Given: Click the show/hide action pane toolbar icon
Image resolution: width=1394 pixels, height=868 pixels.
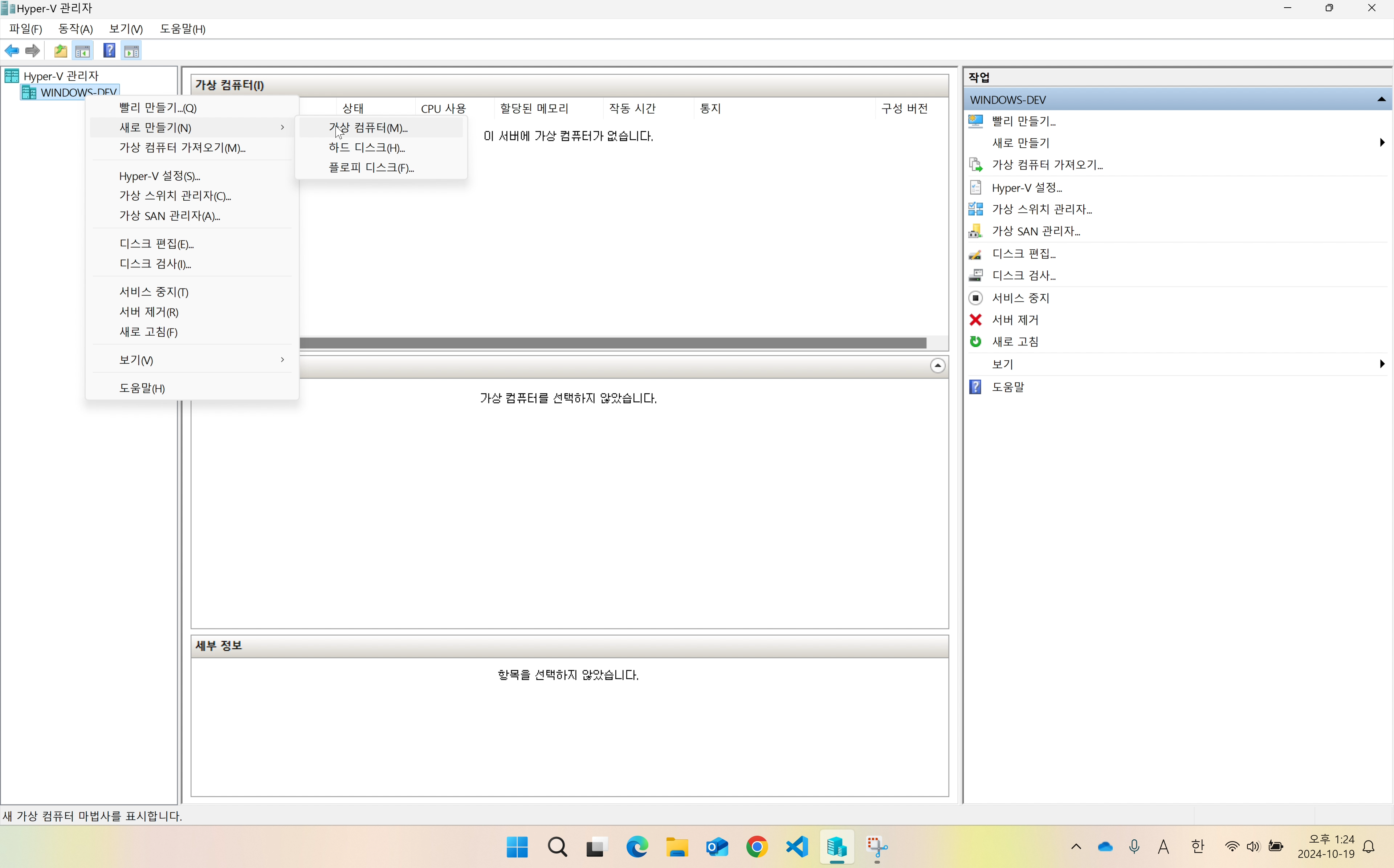Looking at the screenshot, I should (131, 51).
